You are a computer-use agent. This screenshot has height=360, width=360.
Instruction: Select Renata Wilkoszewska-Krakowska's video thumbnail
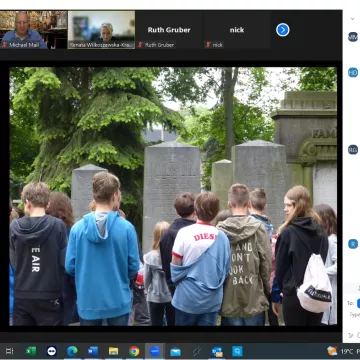102,30
